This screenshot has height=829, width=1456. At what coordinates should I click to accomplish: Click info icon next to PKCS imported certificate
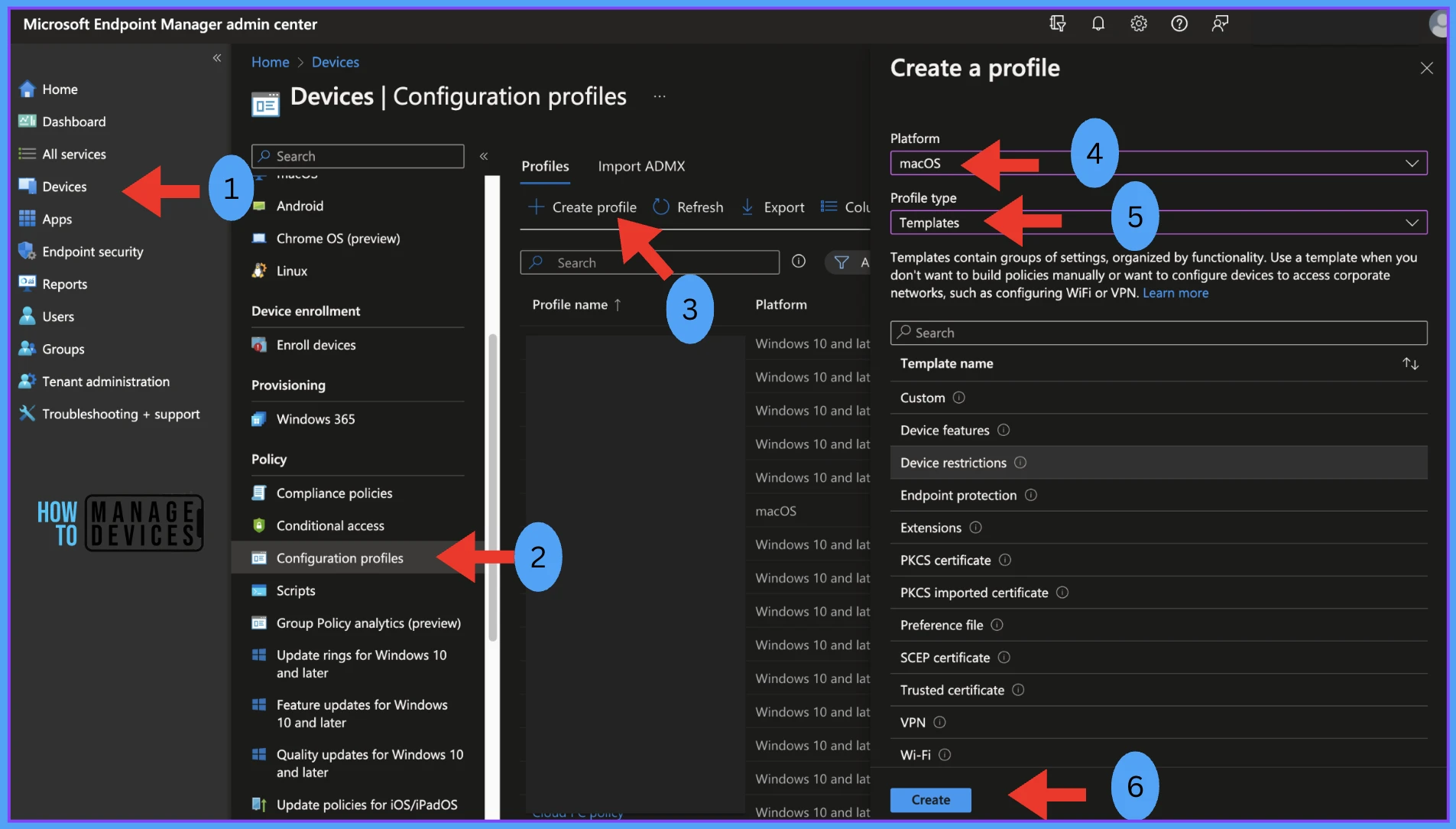pyautogui.click(x=1062, y=593)
